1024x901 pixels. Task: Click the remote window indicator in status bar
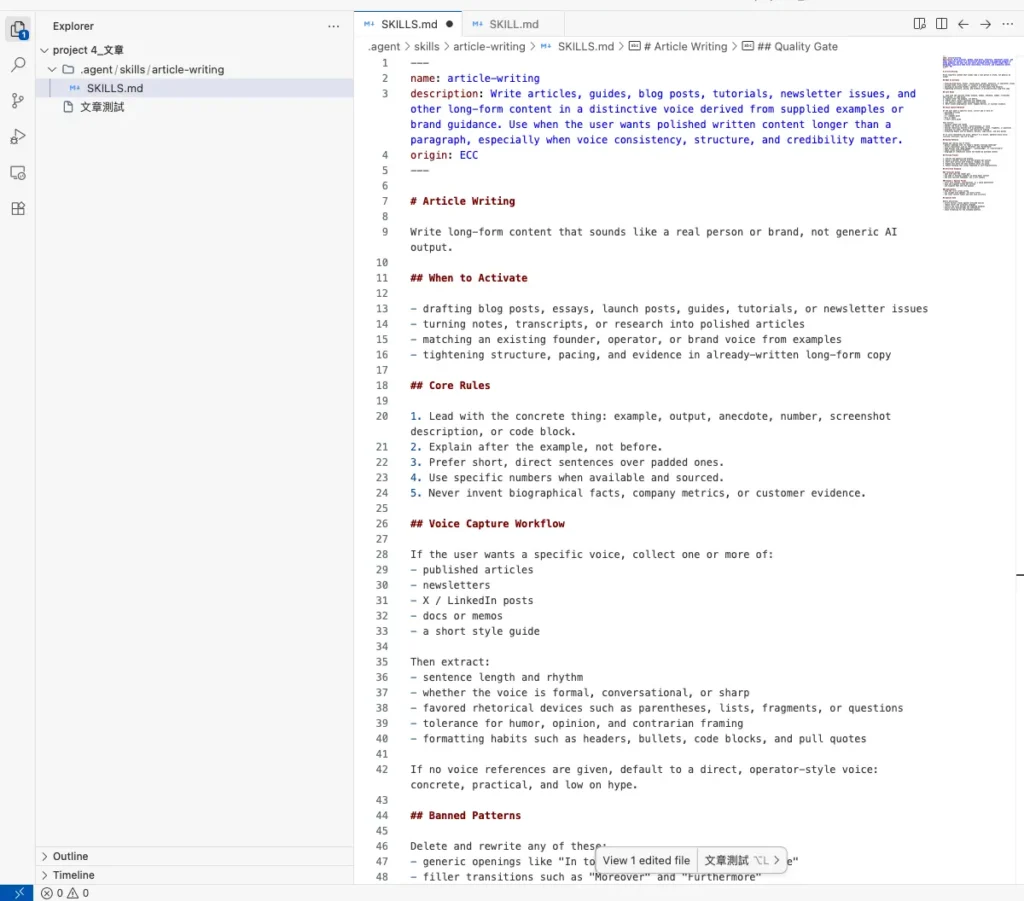17,893
